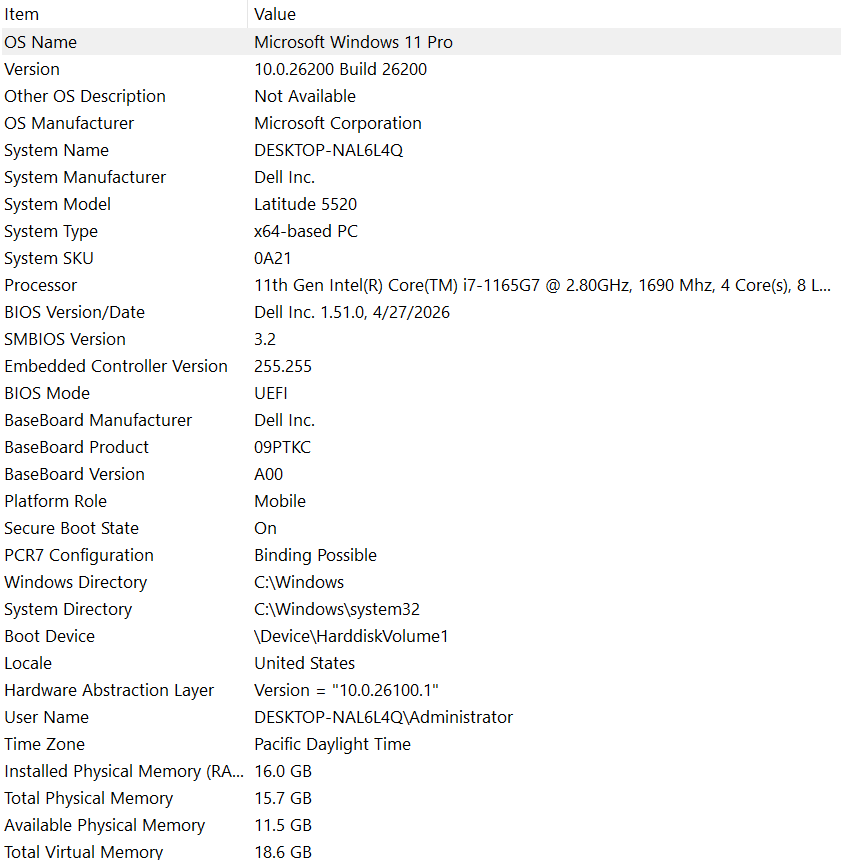The image size is (841, 860).
Task: Select the System Manufacturer row label
Action: [85, 177]
